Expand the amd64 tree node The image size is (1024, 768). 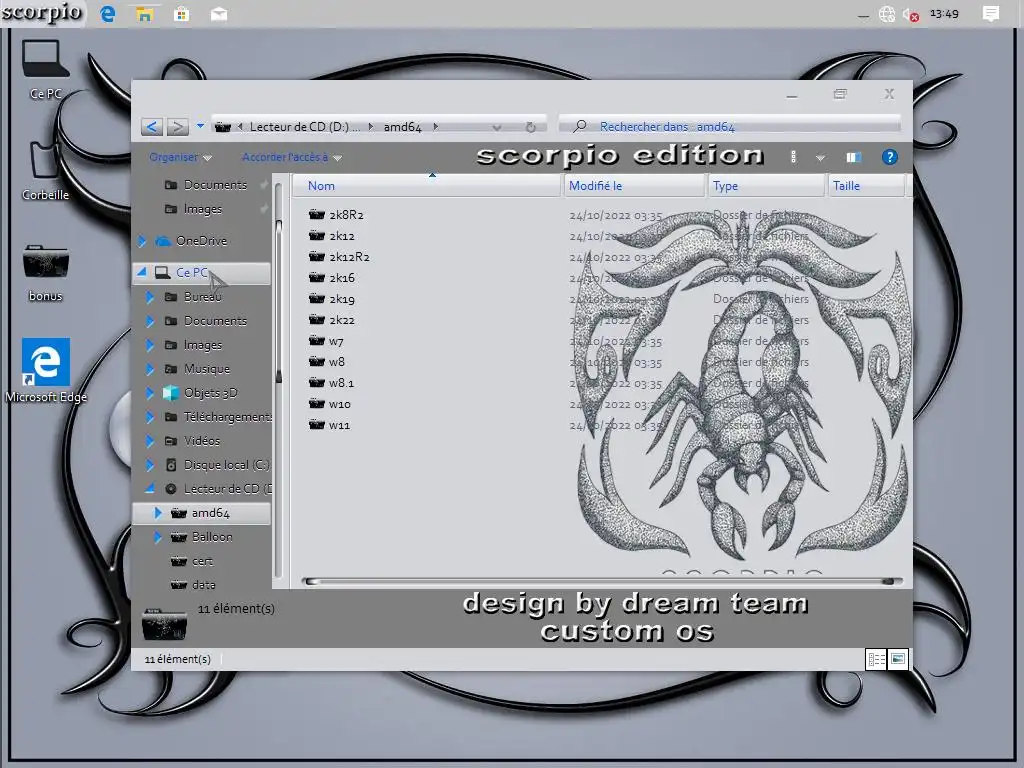point(157,513)
